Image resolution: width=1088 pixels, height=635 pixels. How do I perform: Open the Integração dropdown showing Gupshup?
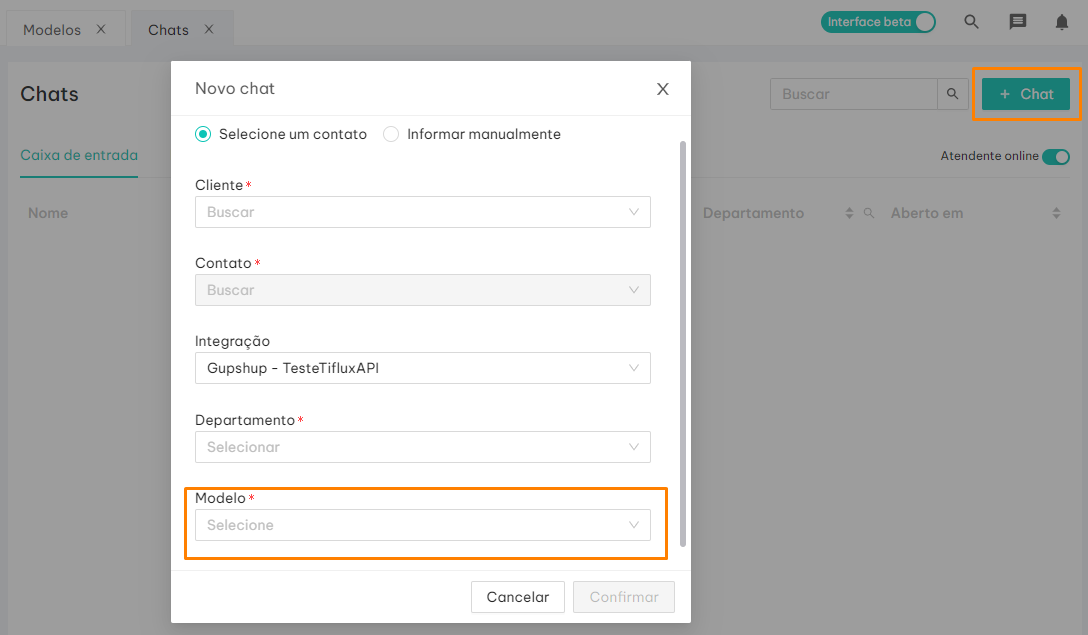pyautogui.click(x=423, y=368)
